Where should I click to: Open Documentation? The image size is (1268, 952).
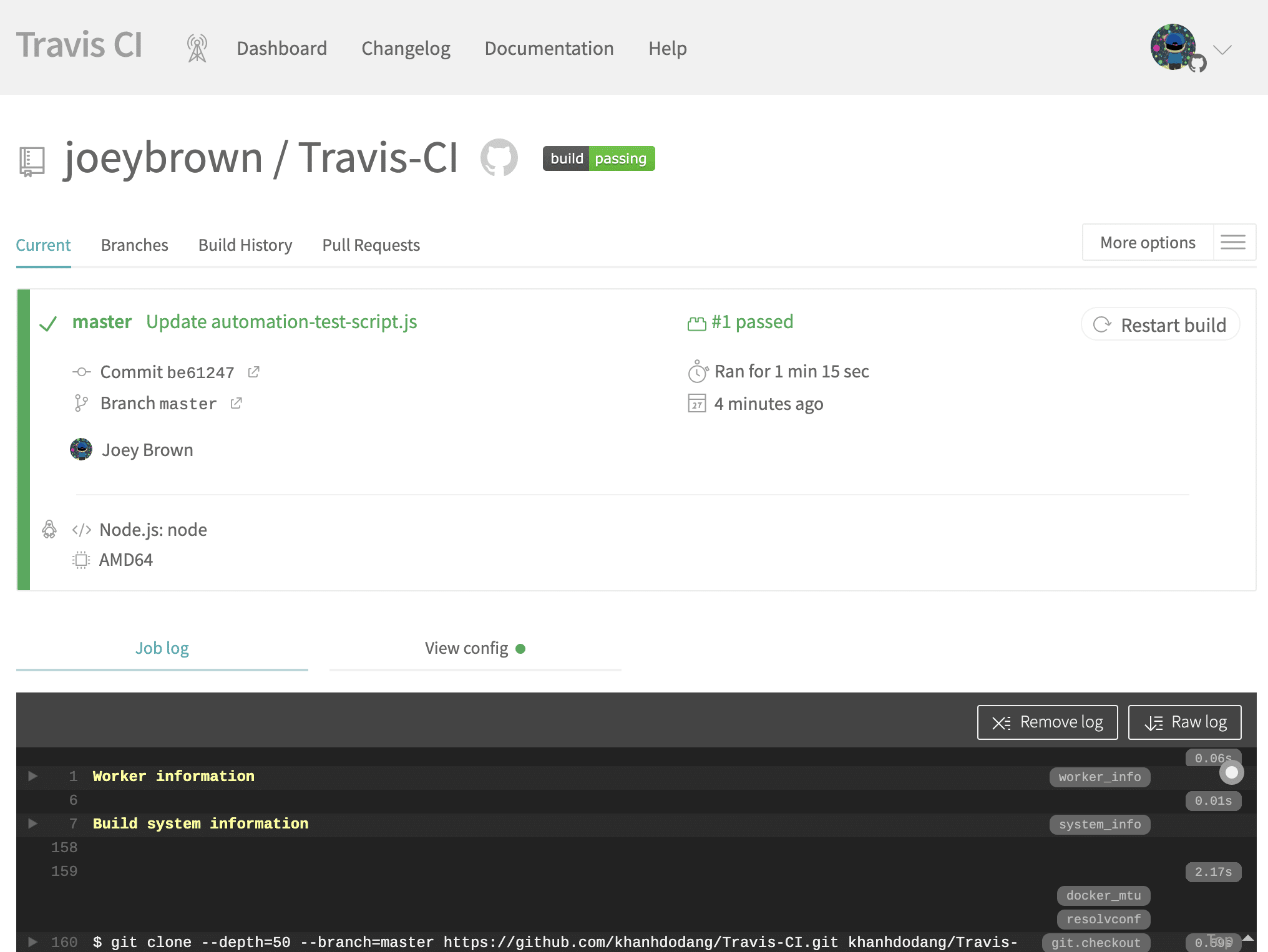pyautogui.click(x=549, y=48)
